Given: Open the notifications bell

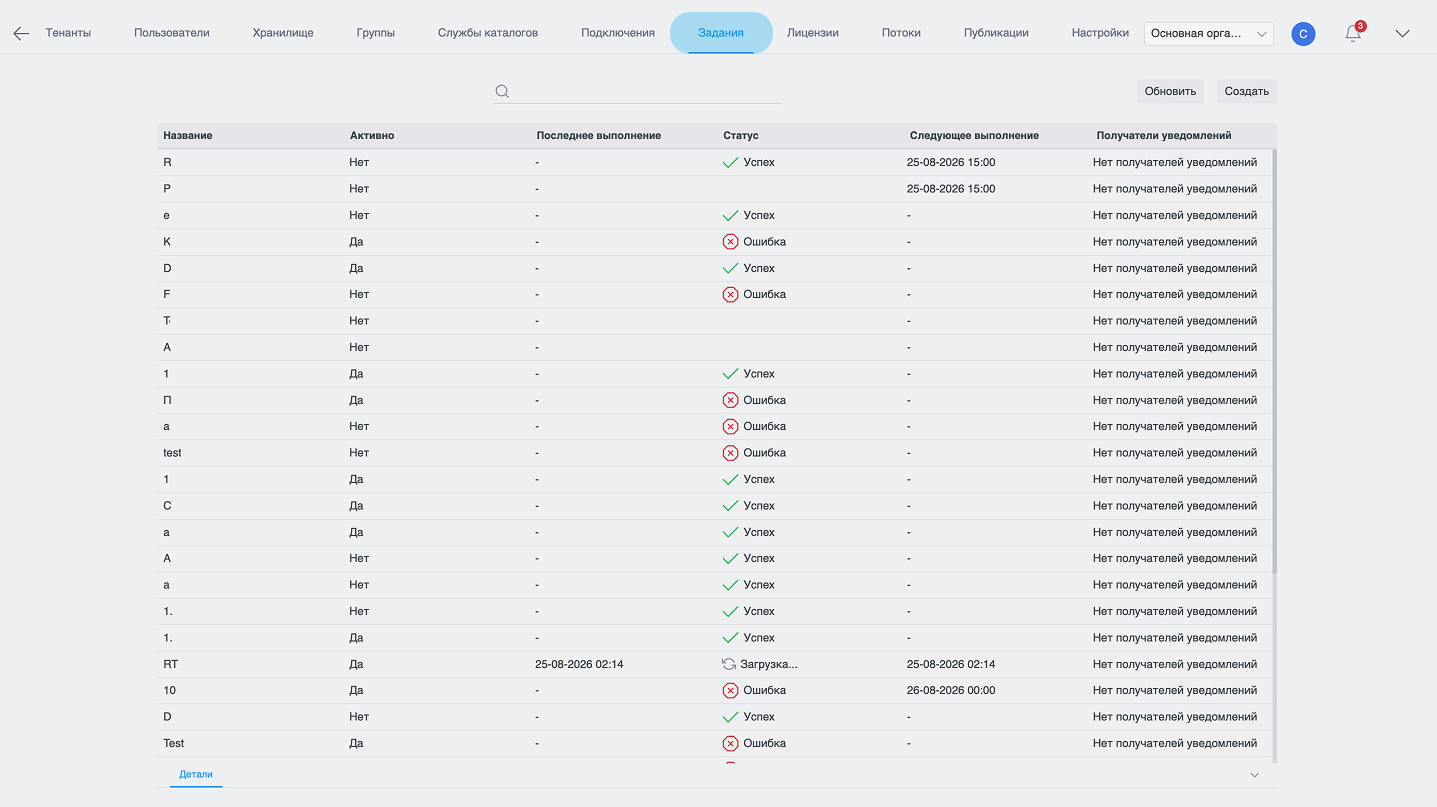Looking at the screenshot, I should (x=1353, y=33).
